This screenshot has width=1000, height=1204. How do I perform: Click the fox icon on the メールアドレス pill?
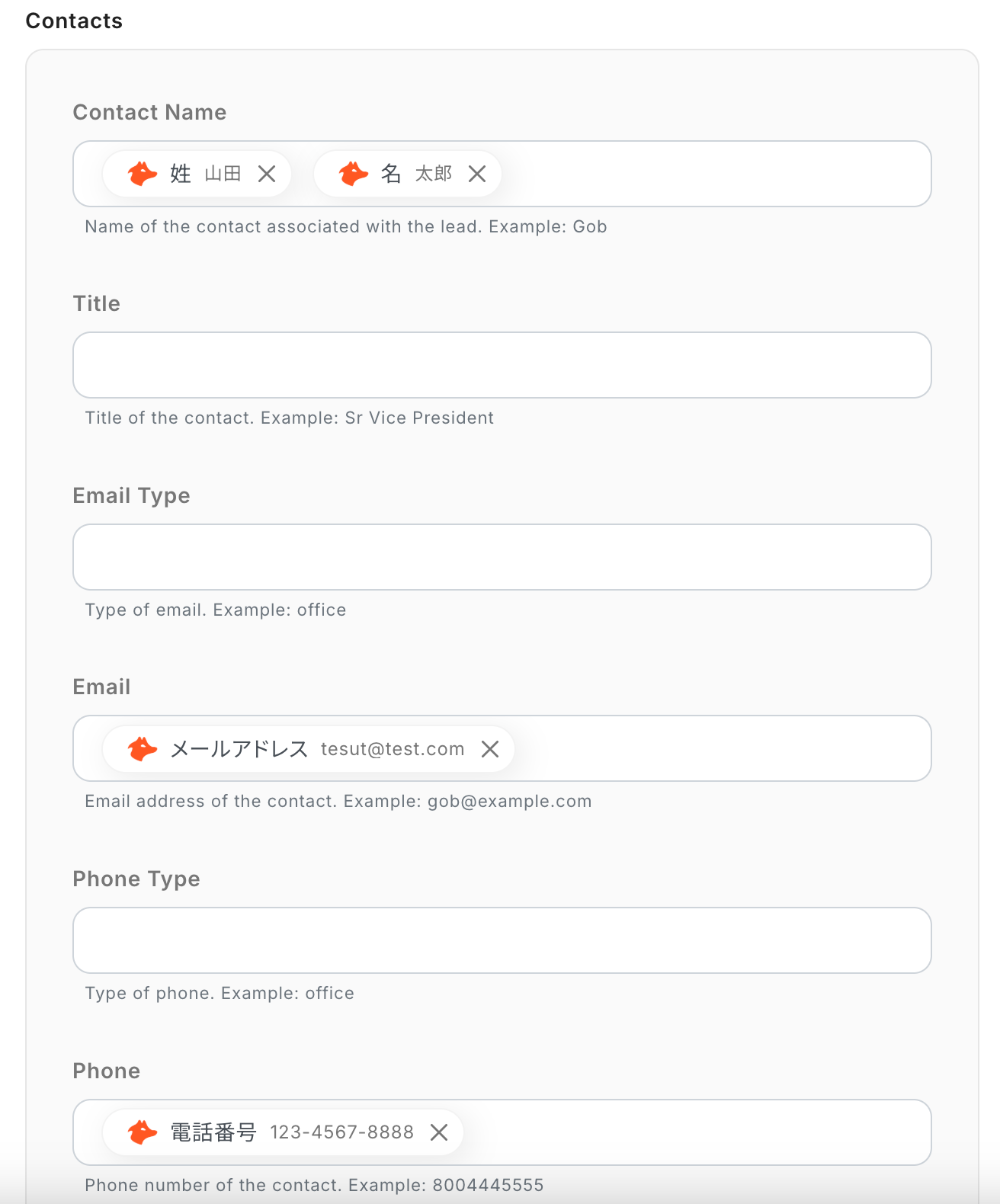pyautogui.click(x=142, y=749)
